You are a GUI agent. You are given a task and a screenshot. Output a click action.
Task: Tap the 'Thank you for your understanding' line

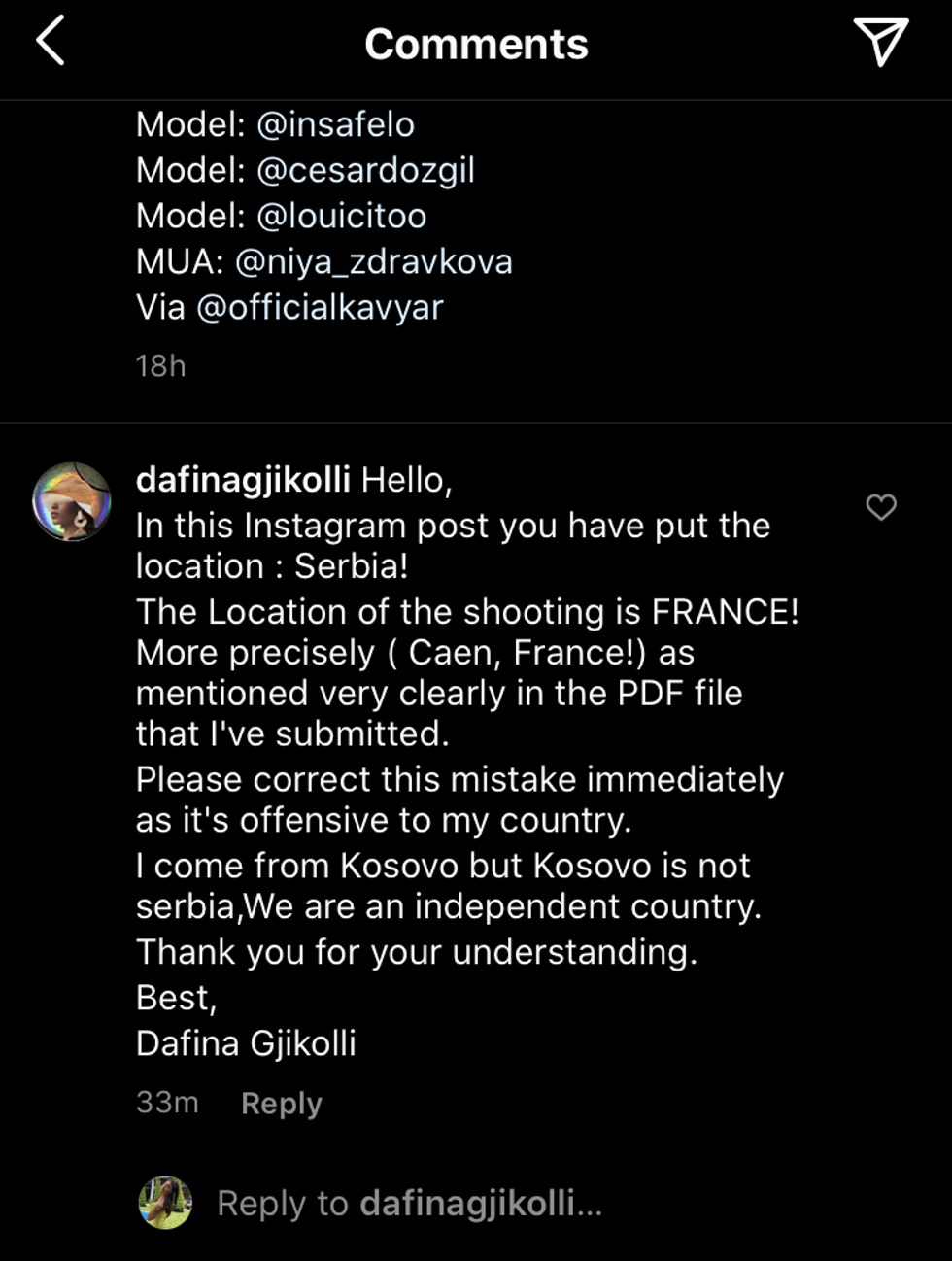tap(417, 952)
